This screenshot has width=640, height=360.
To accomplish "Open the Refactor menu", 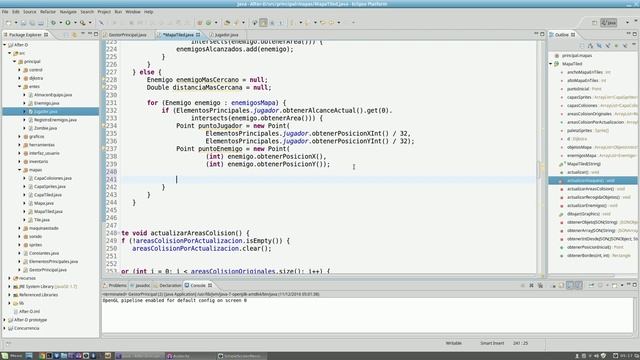I will pyautogui.click(x=48, y=12).
